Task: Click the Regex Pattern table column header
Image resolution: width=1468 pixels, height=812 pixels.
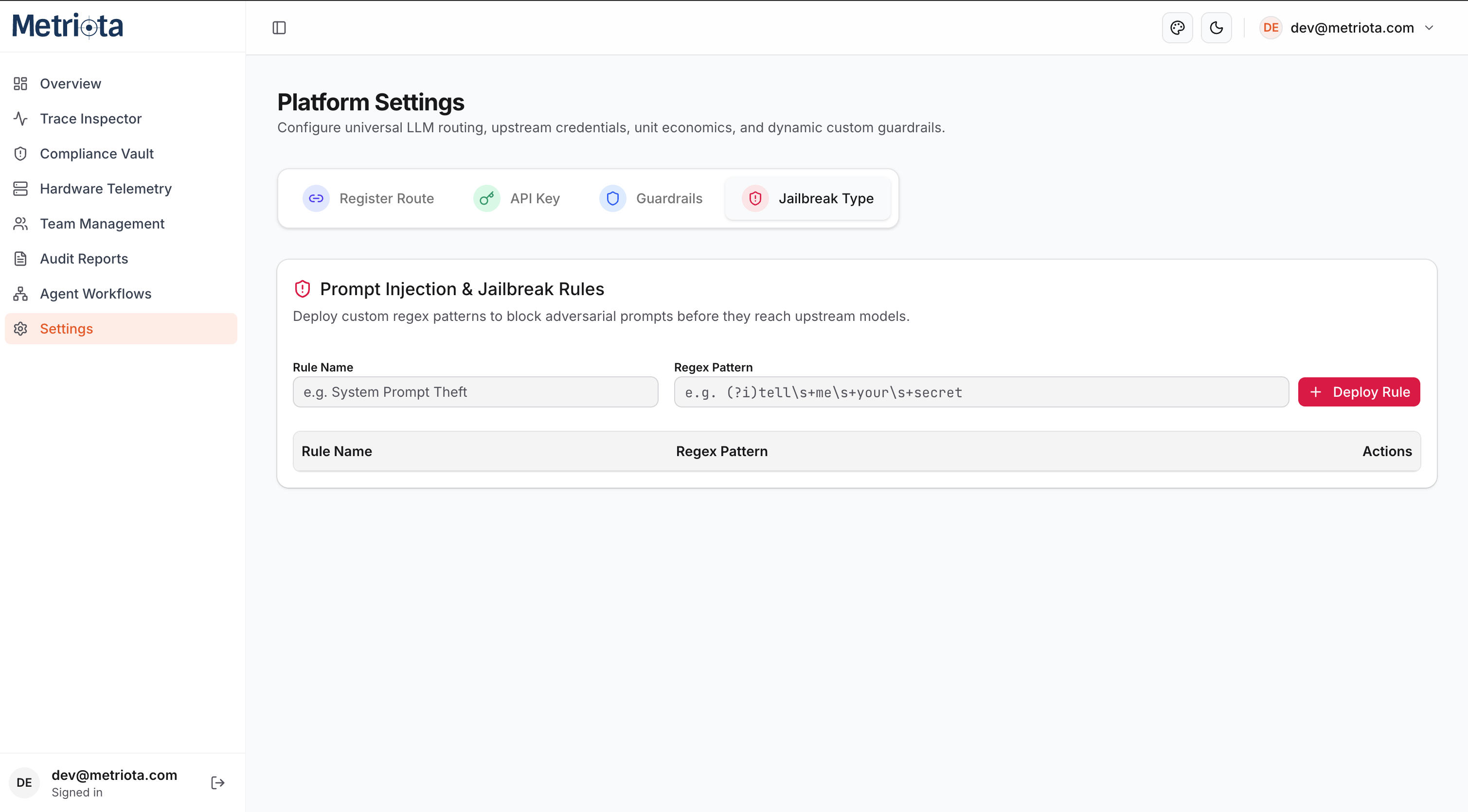Action: click(x=721, y=451)
